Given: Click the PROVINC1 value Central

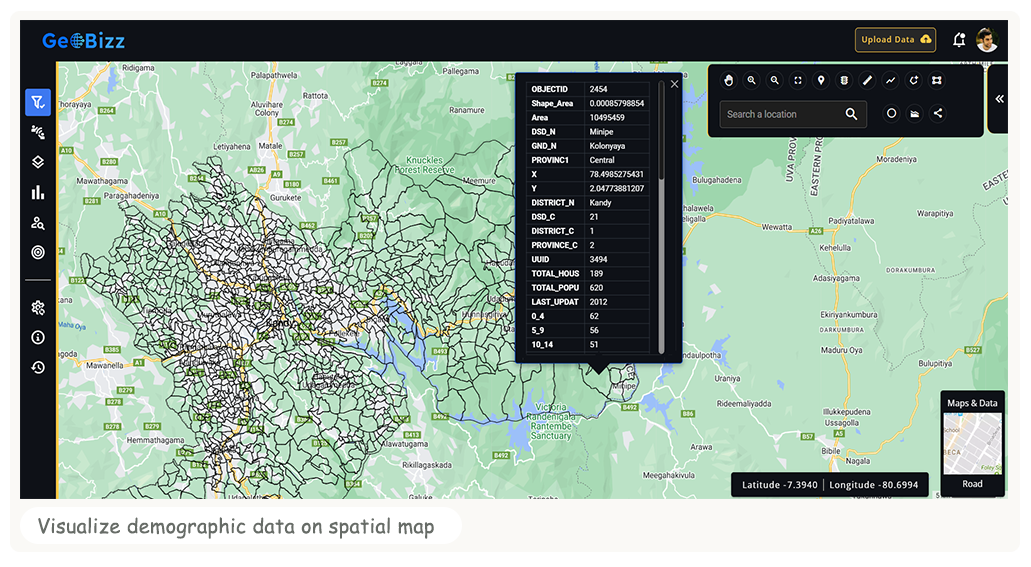Looking at the screenshot, I should [602, 160].
